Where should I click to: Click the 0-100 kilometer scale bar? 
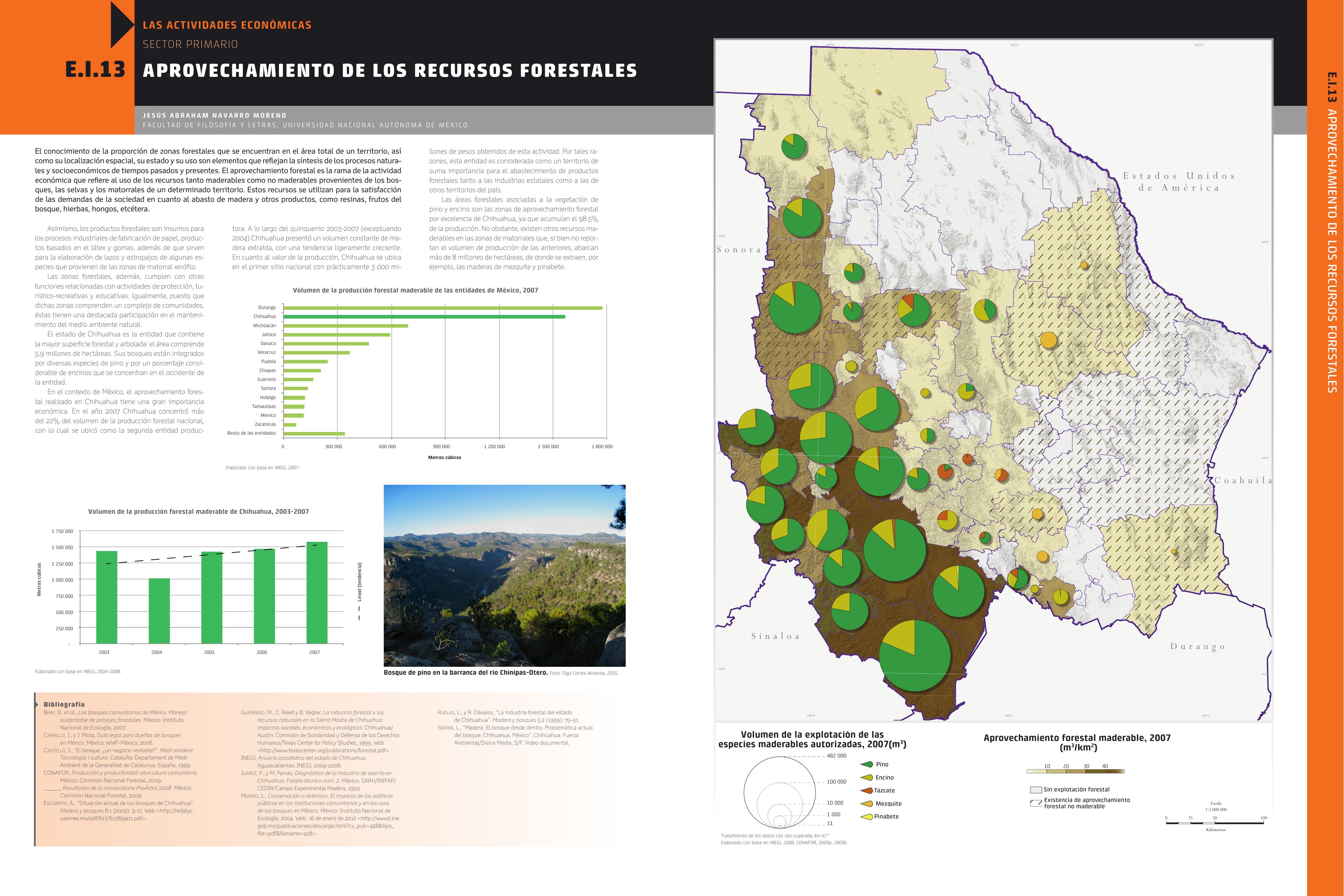1214,823
